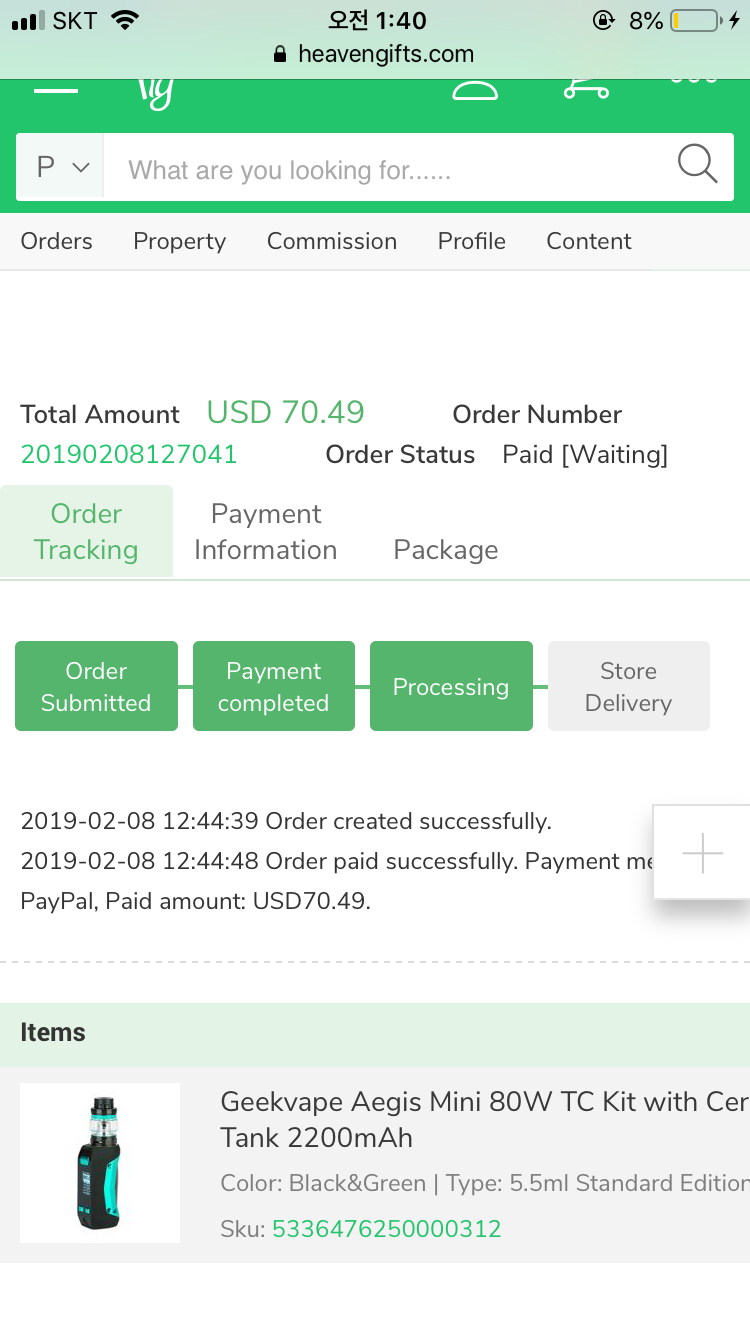The image size is (750, 1334).
Task: Open the Geekvape Aegis Mini product thumbnail
Action: coord(100,1163)
